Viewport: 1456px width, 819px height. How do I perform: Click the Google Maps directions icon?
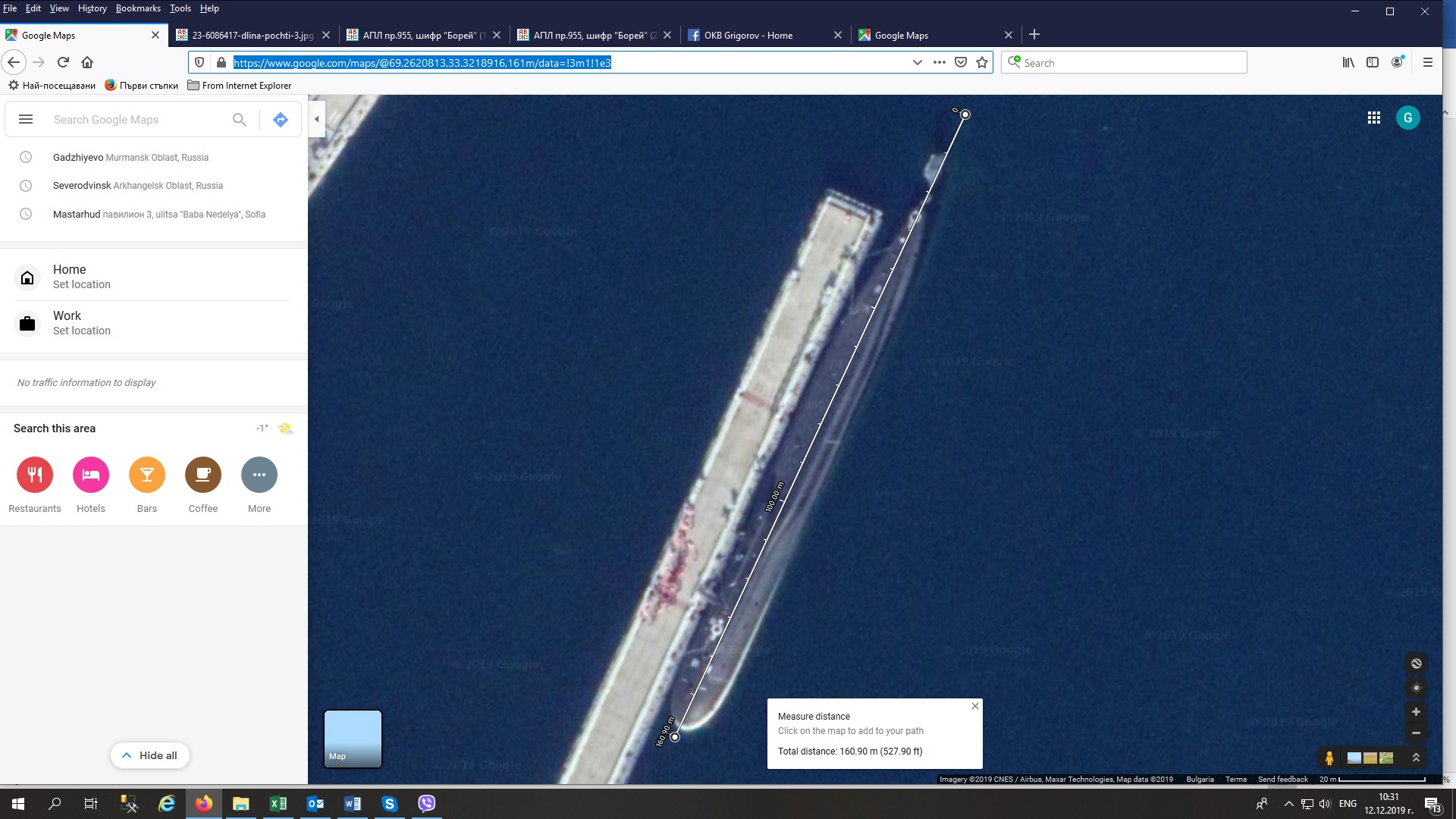pyautogui.click(x=281, y=120)
